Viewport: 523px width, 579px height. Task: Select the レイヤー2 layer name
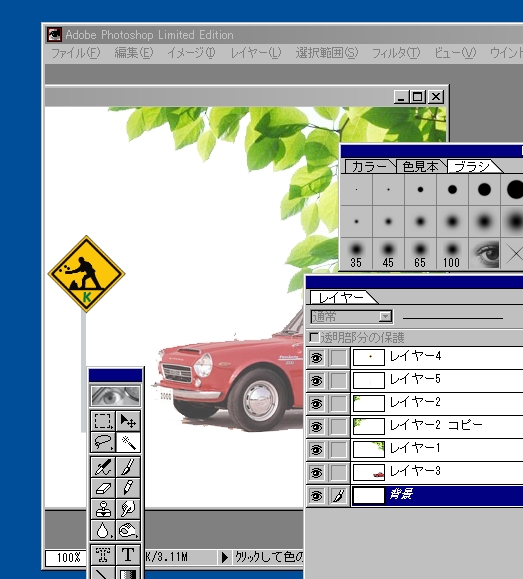point(415,402)
